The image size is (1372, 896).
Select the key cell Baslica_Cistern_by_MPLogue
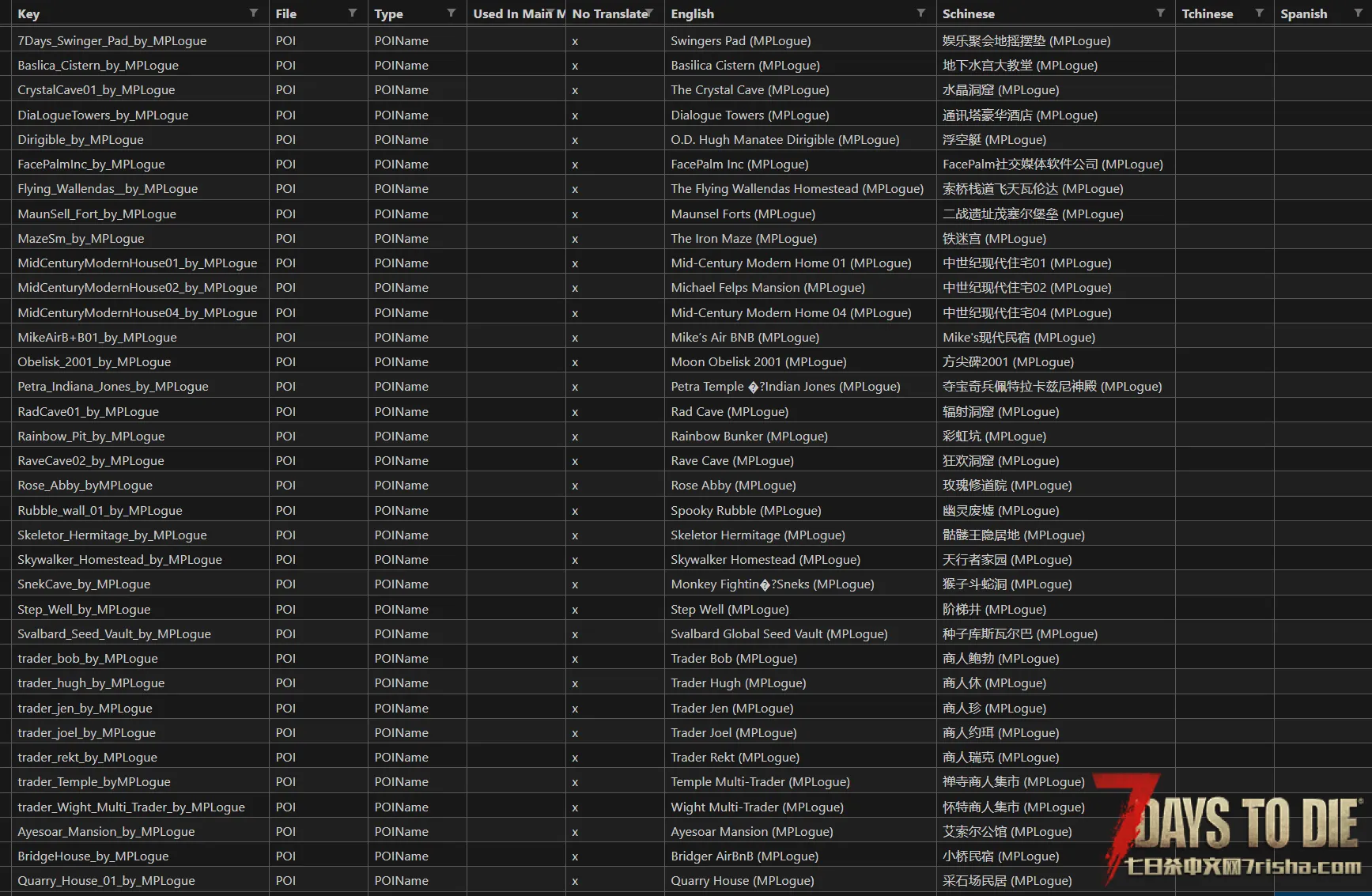click(140, 65)
